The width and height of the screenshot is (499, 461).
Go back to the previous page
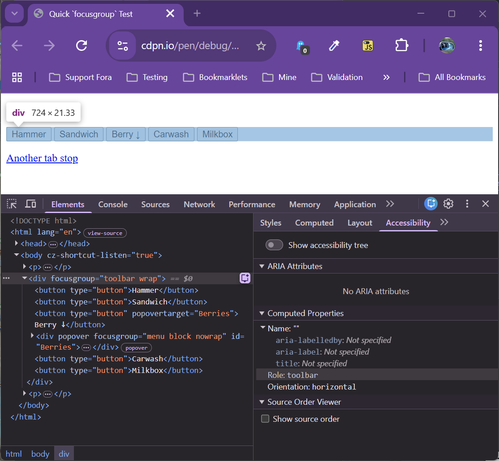pyautogui.click(x=17, y=46)
